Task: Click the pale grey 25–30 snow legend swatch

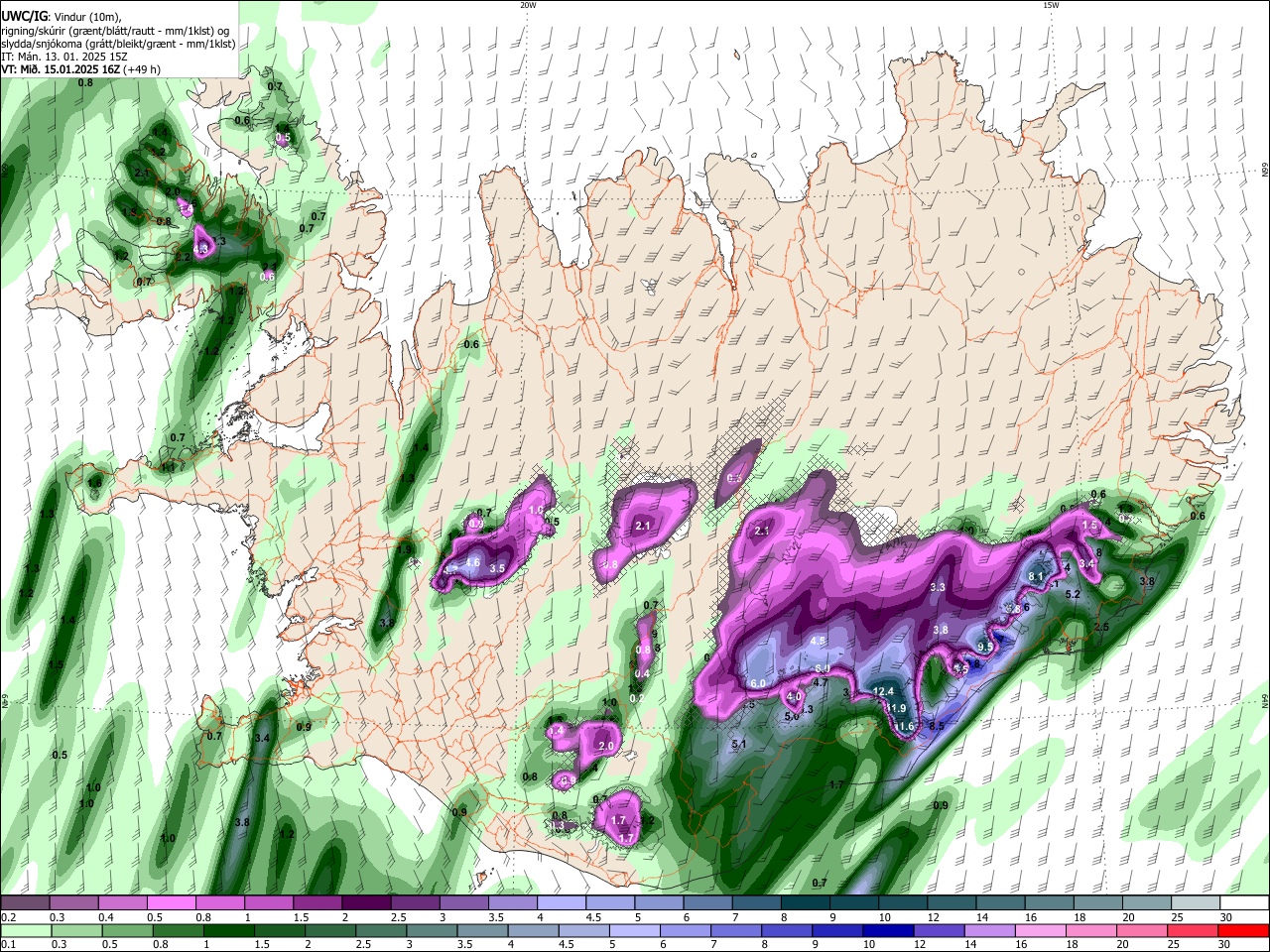Action: pyautogui.click(x=1196, y=903)
